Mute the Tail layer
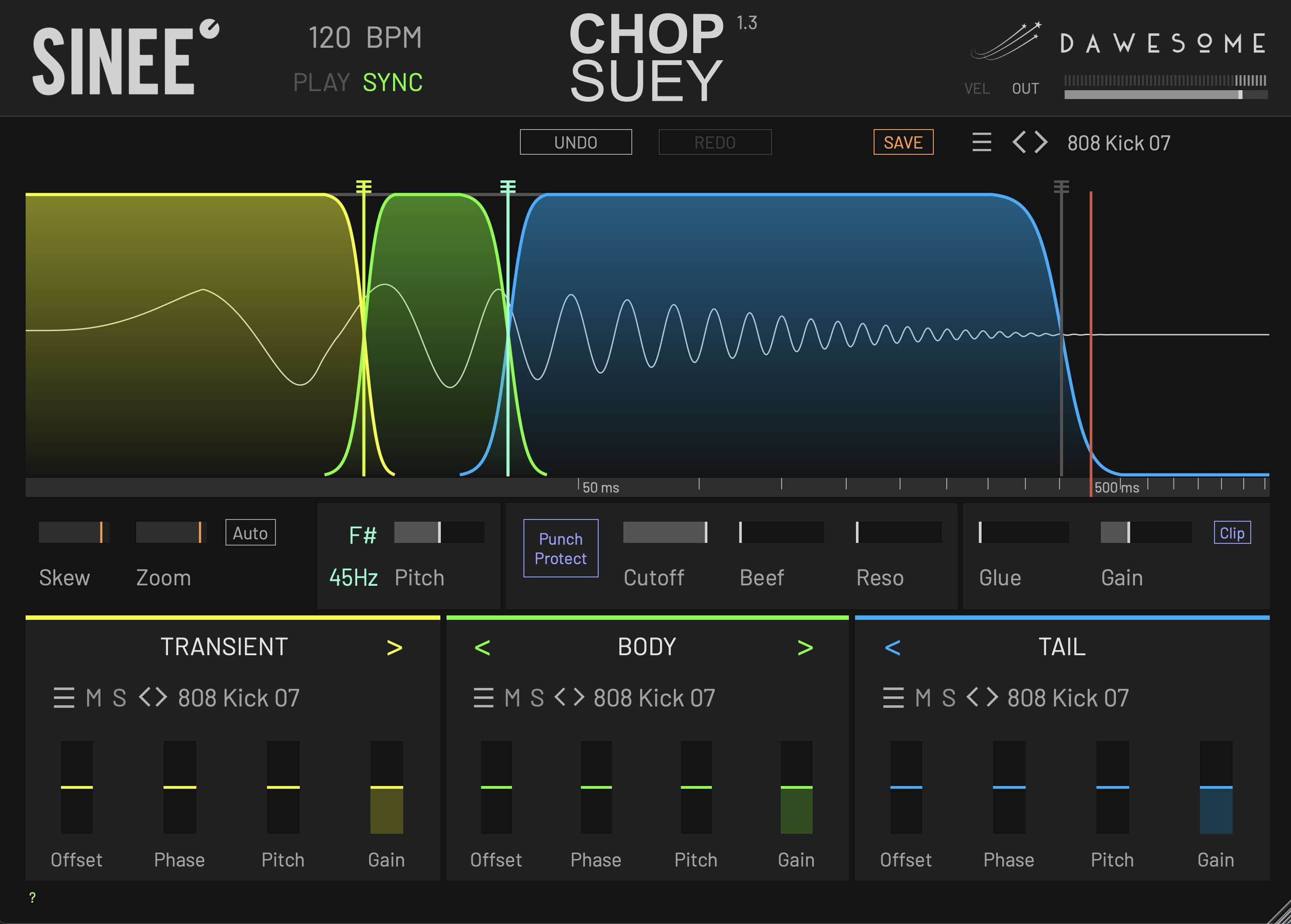Image resolution: width=1291 pixels, height=924 pixels. pos(923,698)
